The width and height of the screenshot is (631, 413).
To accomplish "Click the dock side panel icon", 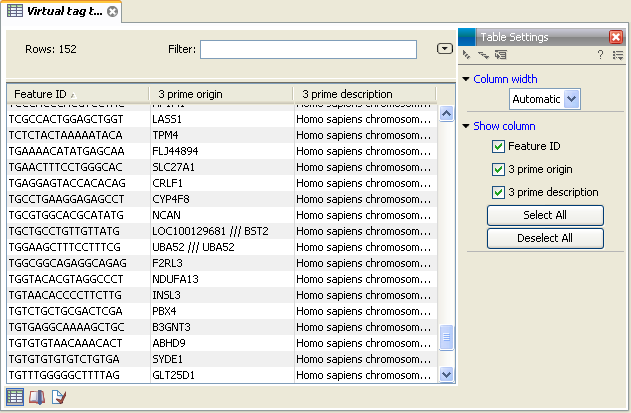I will pos(501,55).
